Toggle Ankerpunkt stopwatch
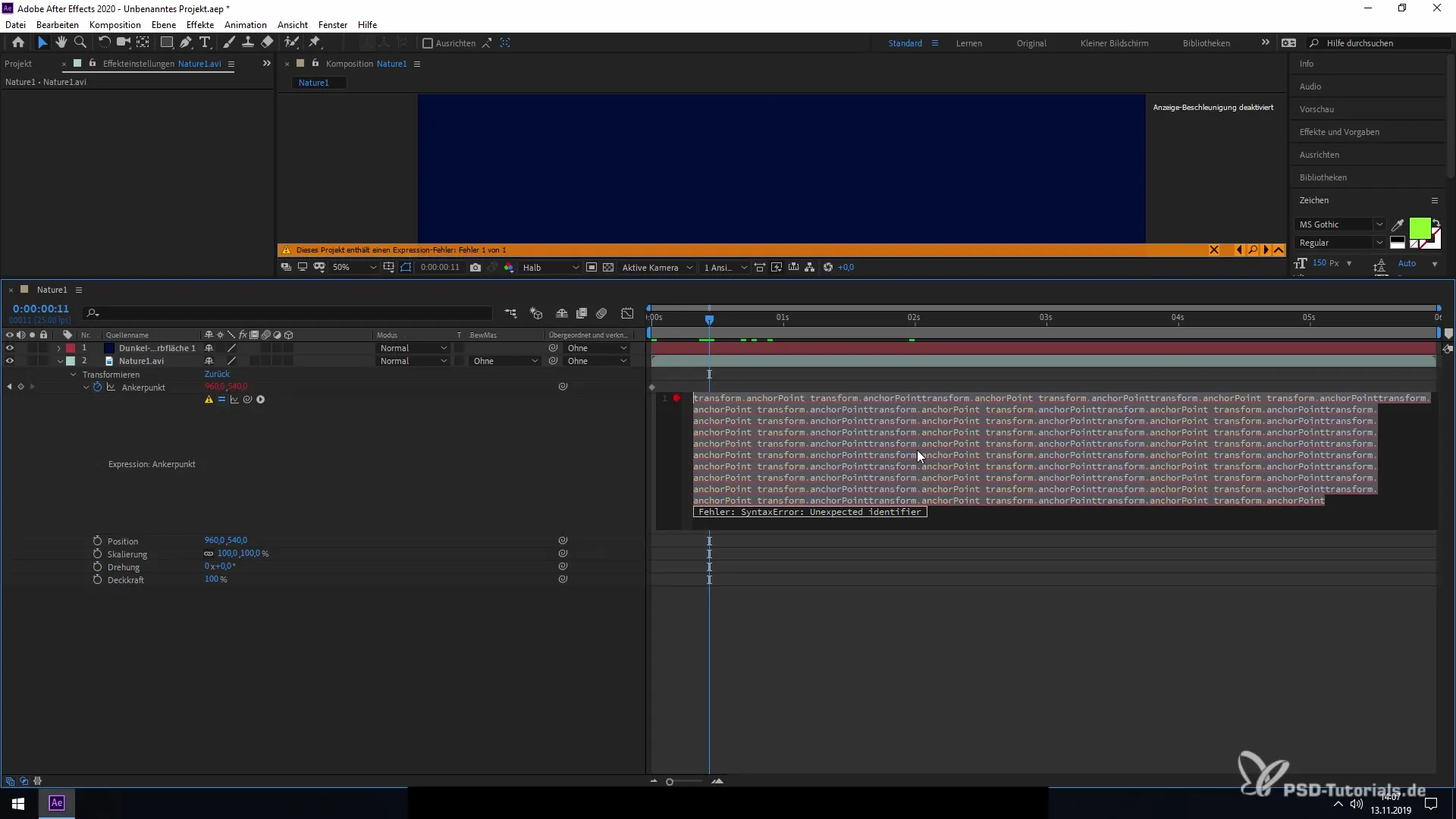This screenshot has width=1456, height=819. pos(98,388)
